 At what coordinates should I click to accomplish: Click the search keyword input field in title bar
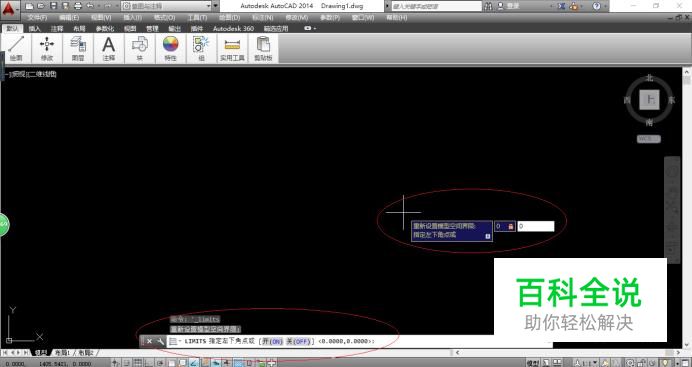(x=436, y=6)
